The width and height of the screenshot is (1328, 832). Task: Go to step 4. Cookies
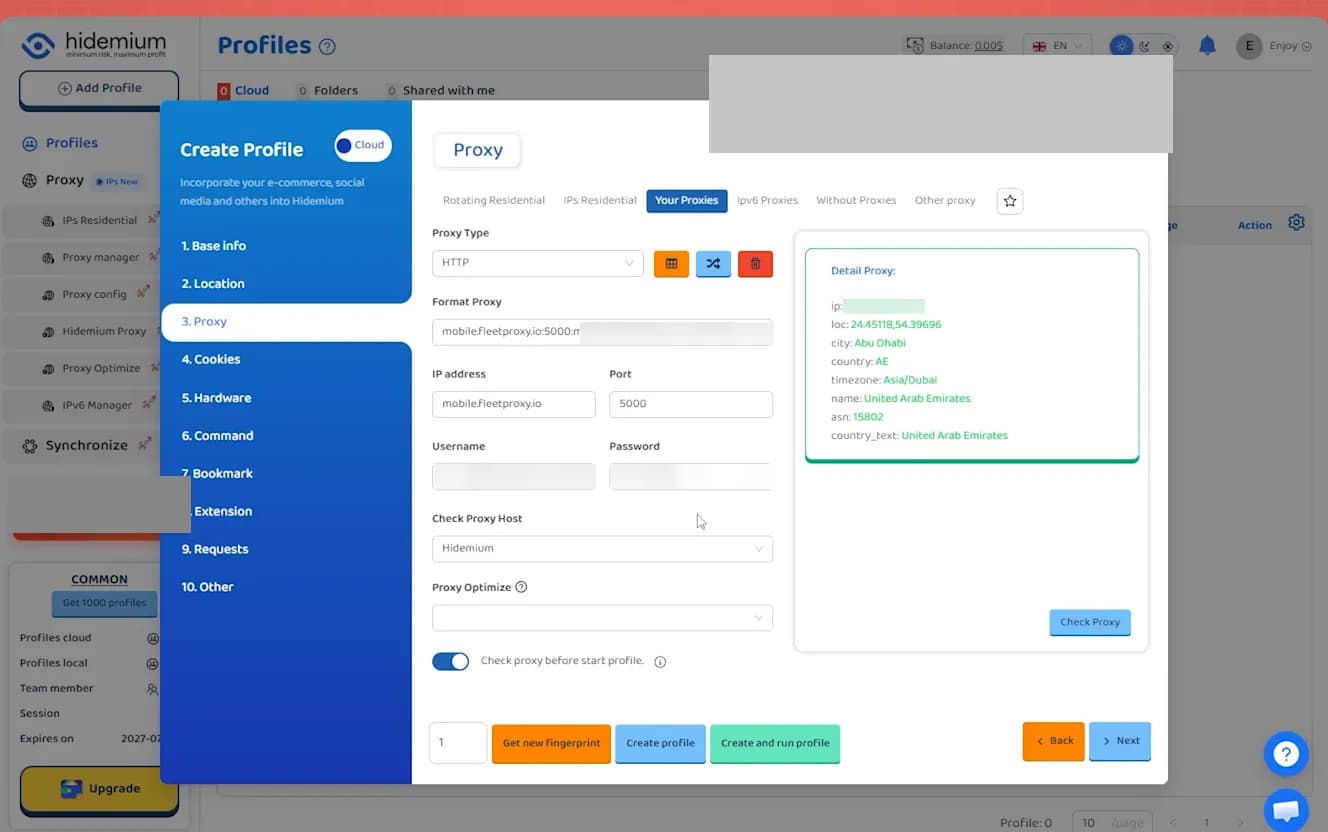point(210,359)
